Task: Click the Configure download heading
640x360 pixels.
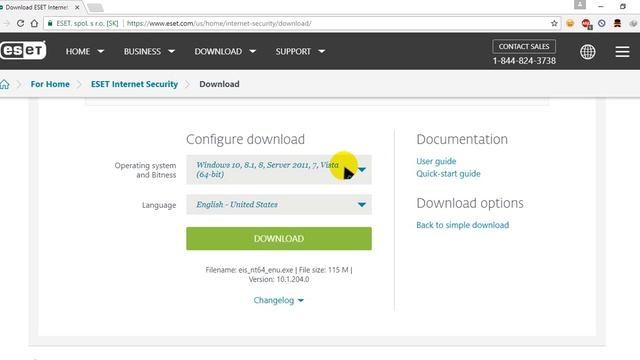Action: 245,139
